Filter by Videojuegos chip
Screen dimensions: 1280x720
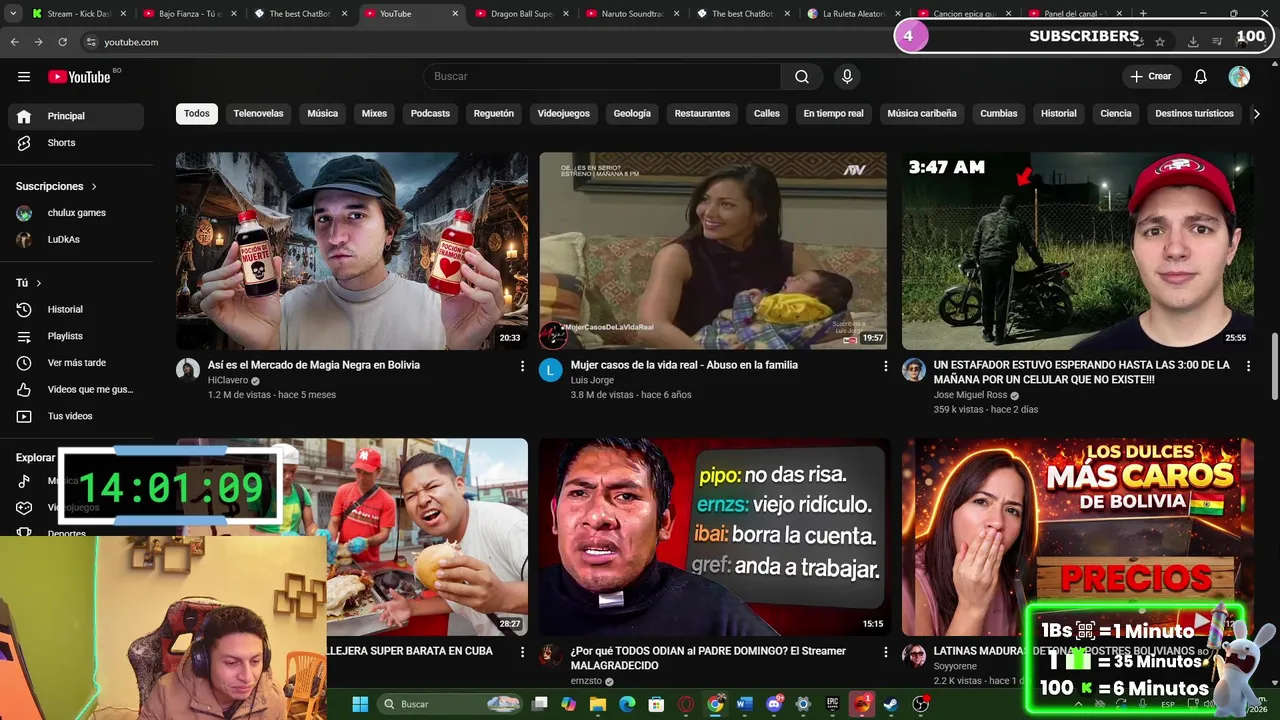[x=563, y=114]
